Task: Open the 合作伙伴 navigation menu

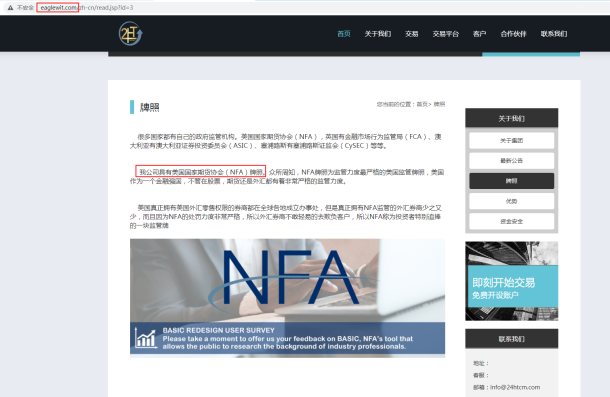Action: coord(514,34)
